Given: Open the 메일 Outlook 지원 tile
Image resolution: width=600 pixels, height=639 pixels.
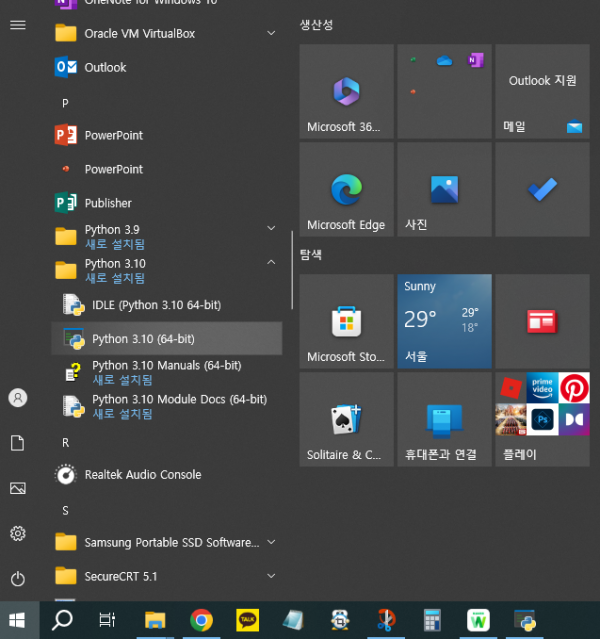Looking at the screenshot, I should pyautogui.click(x=542, y=91).
